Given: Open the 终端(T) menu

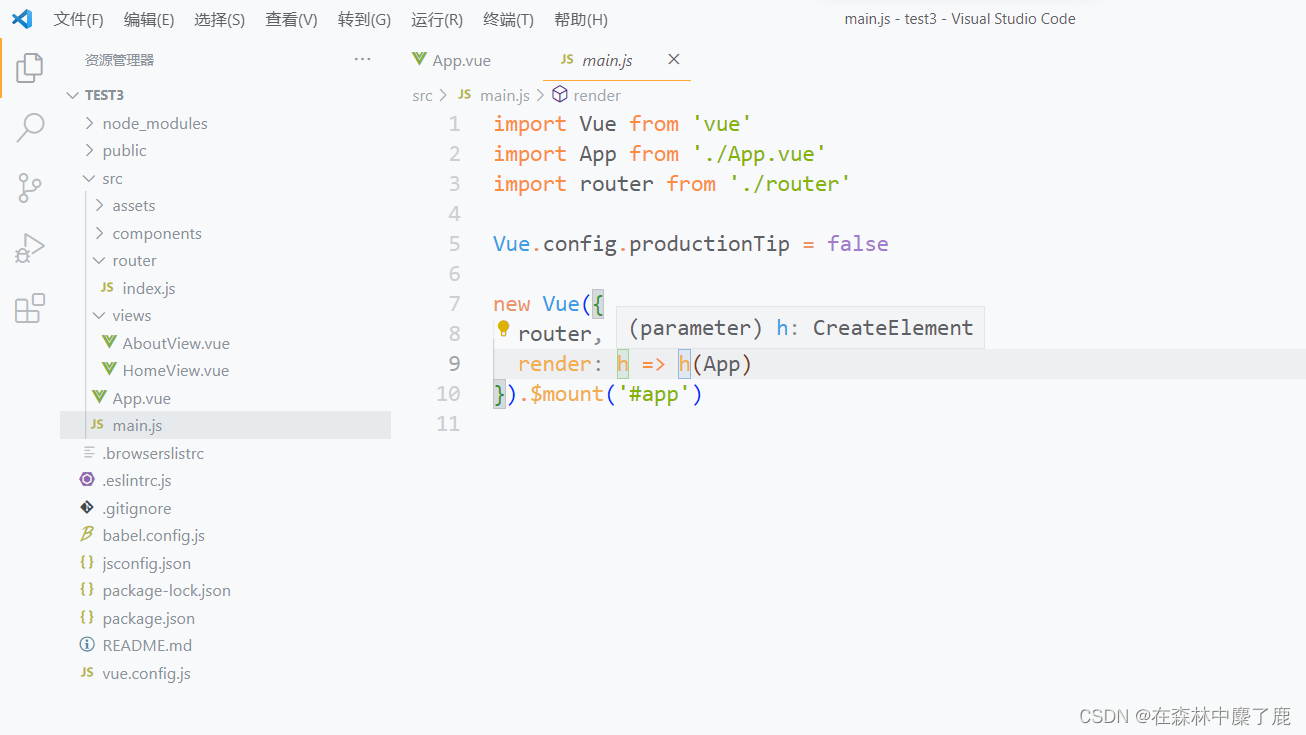Looking at the screenshot, I should point(508,20).
